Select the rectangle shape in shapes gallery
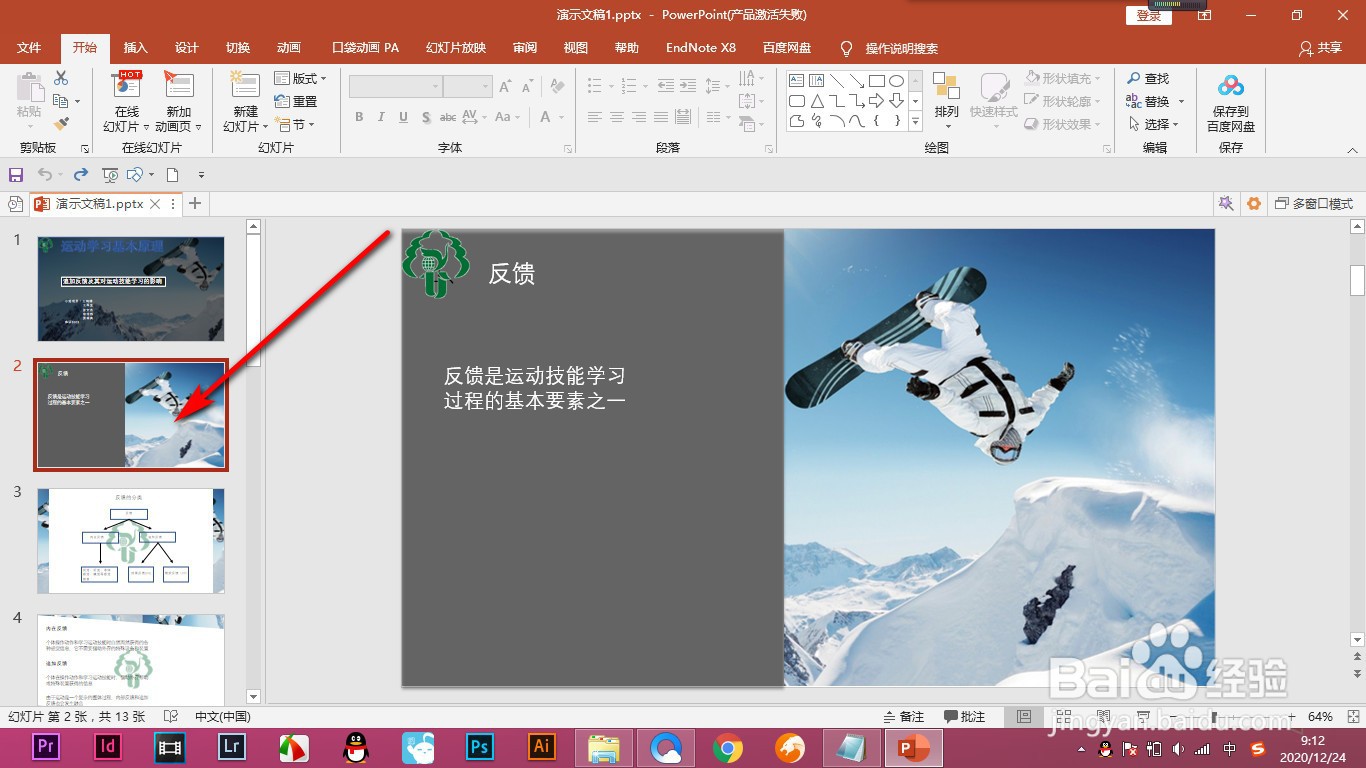This screenshot has width=1366, height=768. (x=877, y=81)
